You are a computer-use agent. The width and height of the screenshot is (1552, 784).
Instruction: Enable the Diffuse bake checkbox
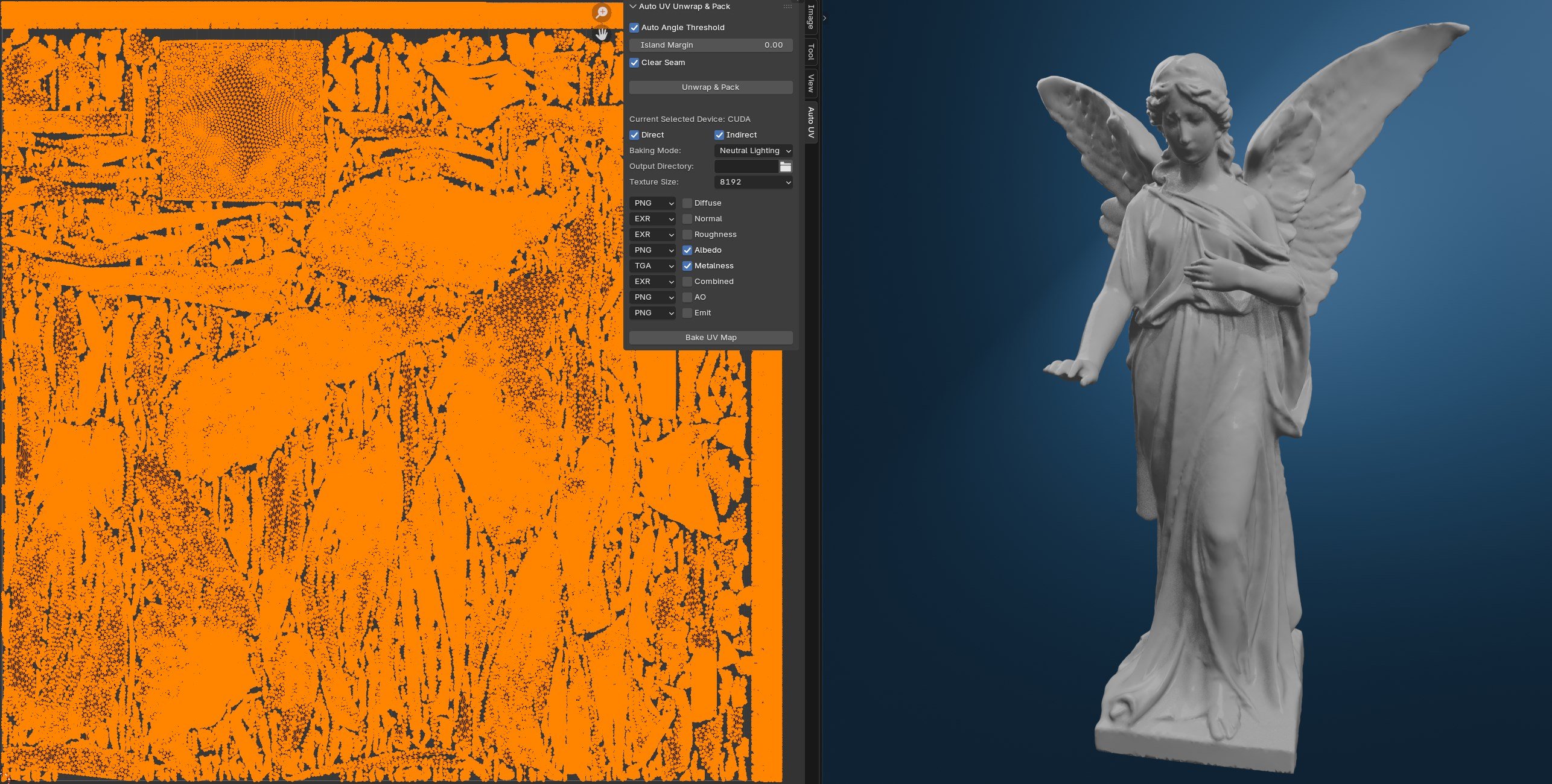(687, 203)
